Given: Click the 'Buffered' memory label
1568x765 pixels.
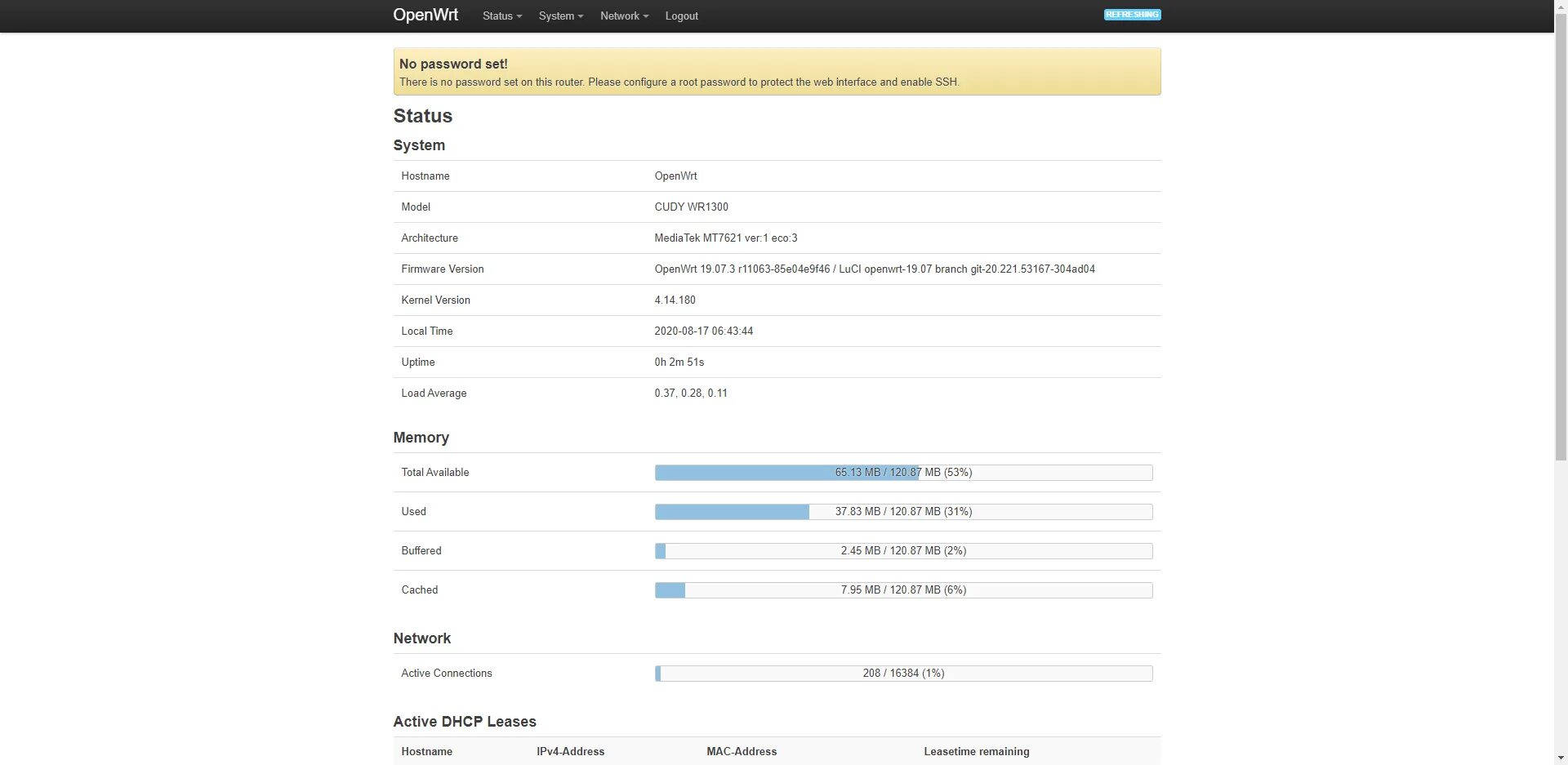Looking at the screenshot, I should (x=421, y=551).
